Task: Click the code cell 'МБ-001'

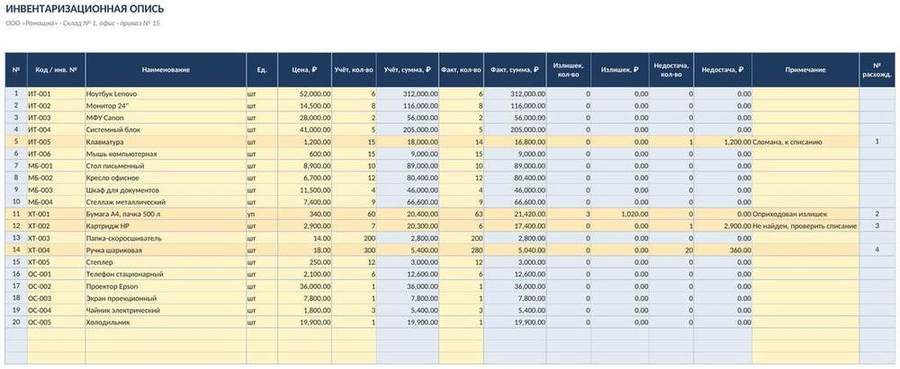Action: pyautogui.click(x=56, y=166)
